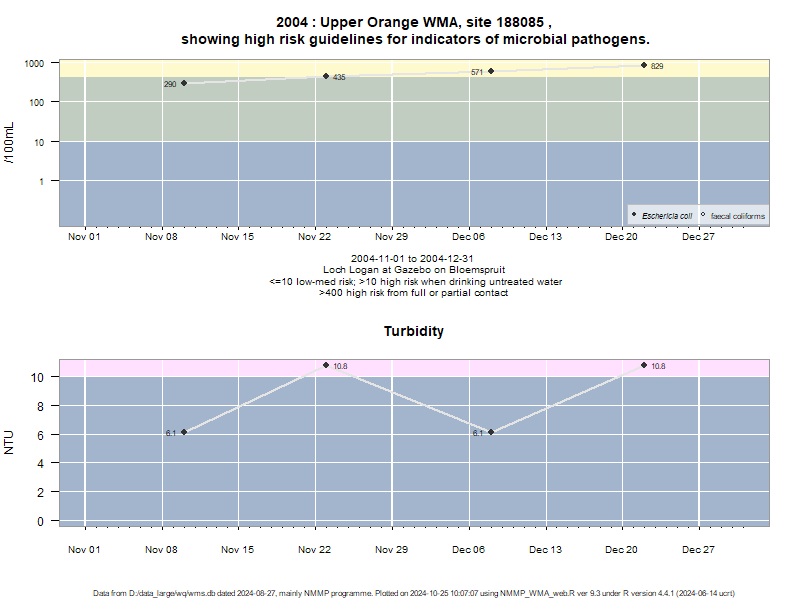The image size is (800, 600).
Task: Click the Turbidity chart title
Action: click(x=414, y=331)
